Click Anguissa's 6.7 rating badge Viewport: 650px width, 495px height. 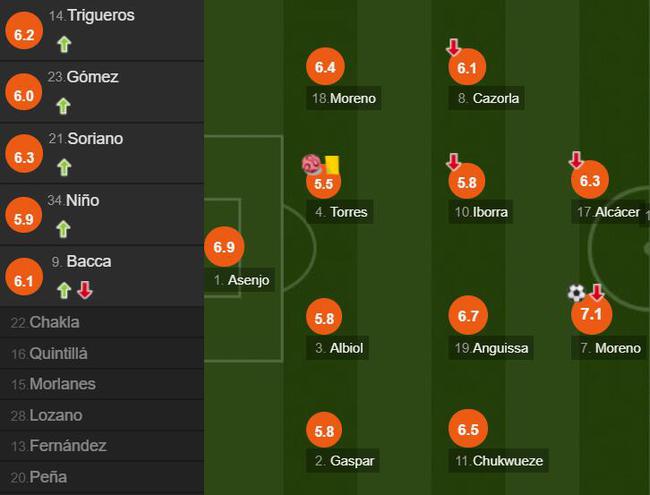pos(468,315)
